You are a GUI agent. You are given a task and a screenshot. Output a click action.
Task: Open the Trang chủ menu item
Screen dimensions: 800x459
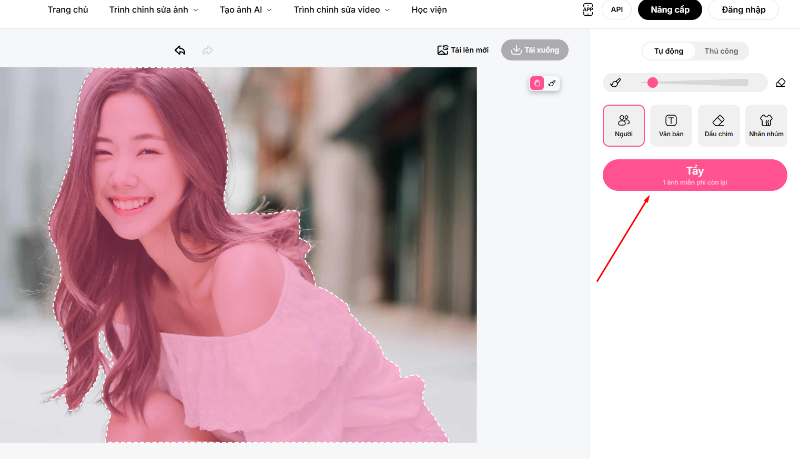click(x=68, y=10)
